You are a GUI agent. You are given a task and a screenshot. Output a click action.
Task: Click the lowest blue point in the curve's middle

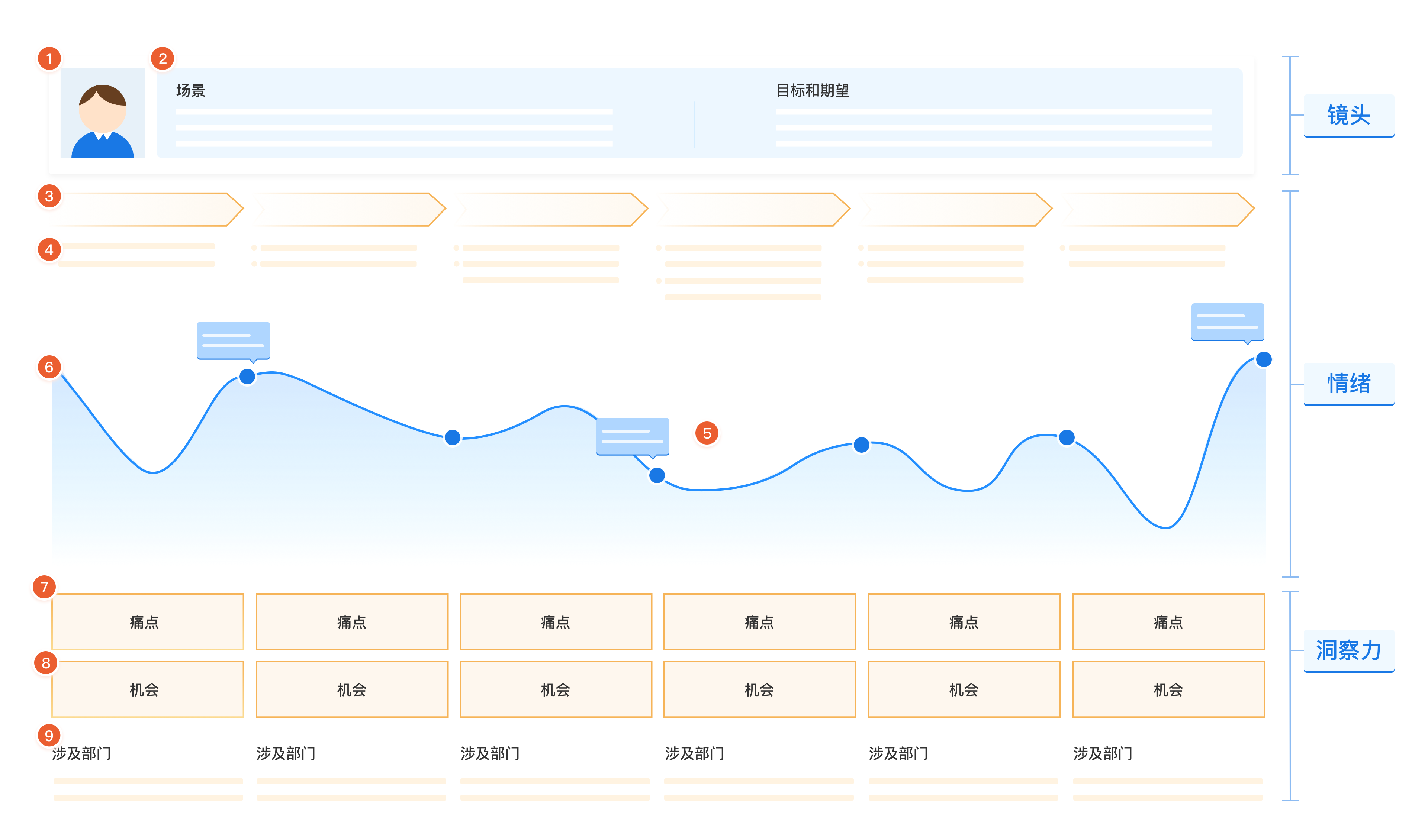click(x=657, y=475)
